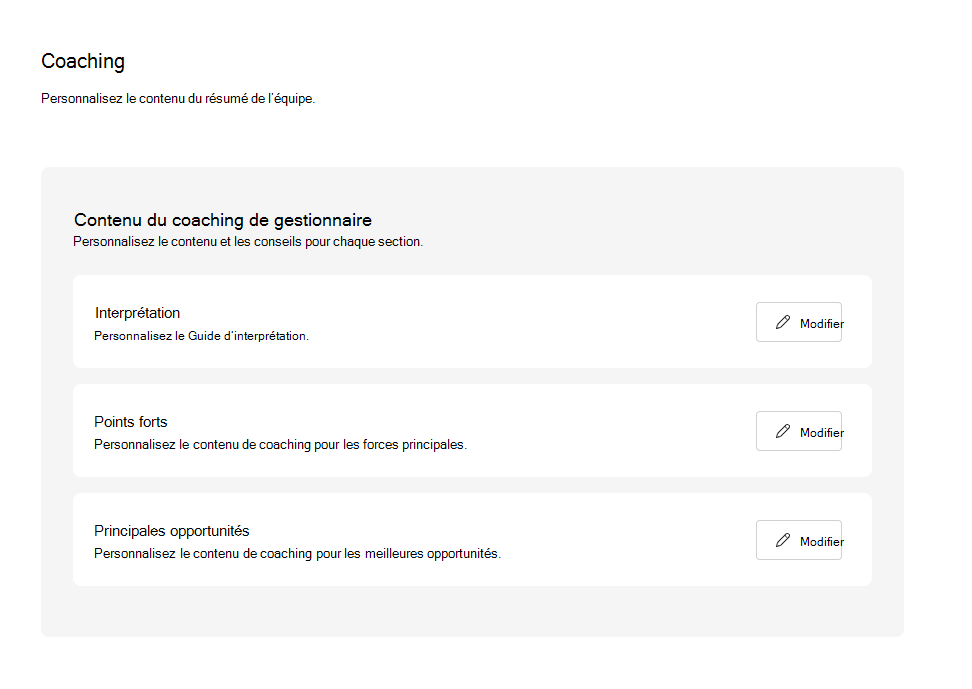Click the pencil icon for Principales opportunités
The width and height of the screenshot is (972, 689).
[783, 540]
